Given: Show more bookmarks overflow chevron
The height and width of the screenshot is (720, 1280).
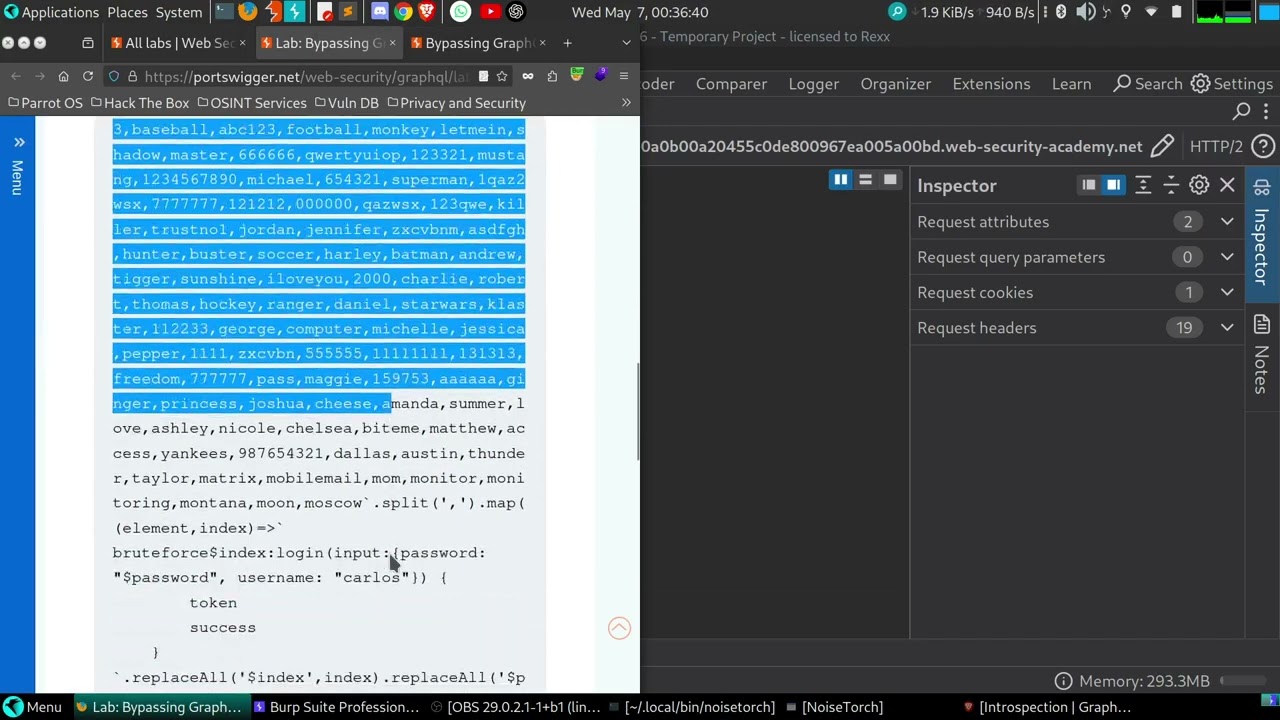Looking at the screenshot, I should coord(626,103).
